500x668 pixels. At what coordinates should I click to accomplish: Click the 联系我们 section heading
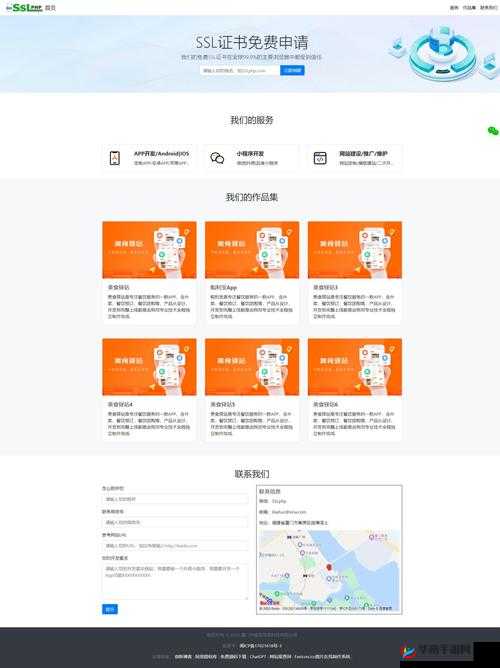[251, 474]
